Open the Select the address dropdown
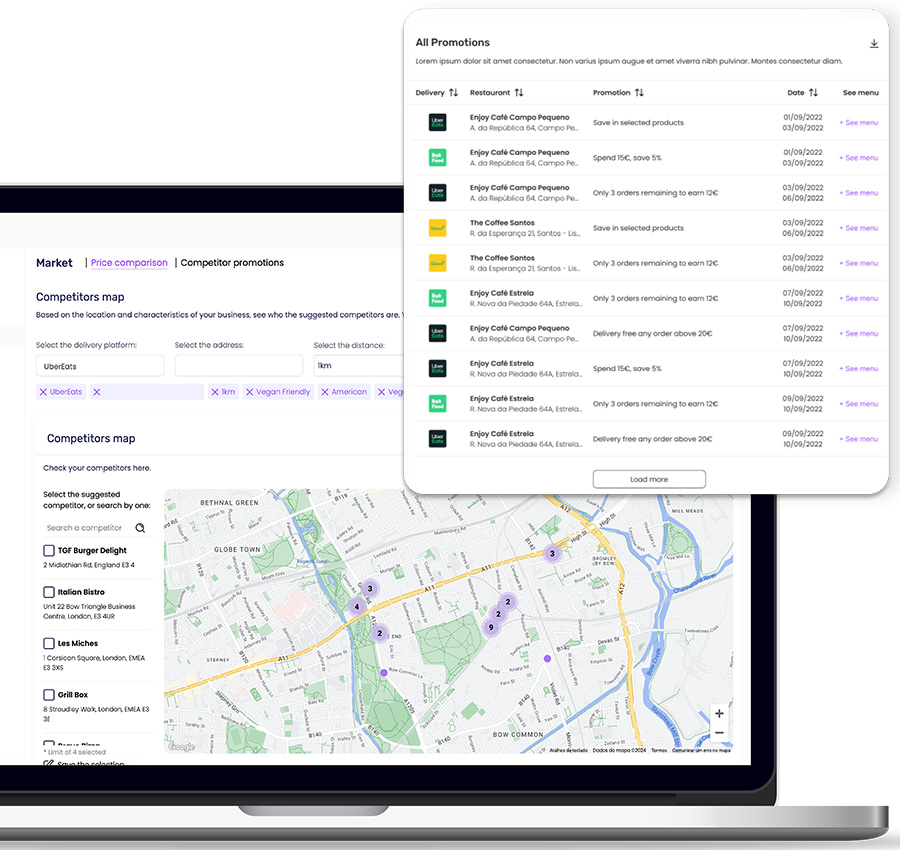Viewport: 900px width, 850px height. [239, 366]
